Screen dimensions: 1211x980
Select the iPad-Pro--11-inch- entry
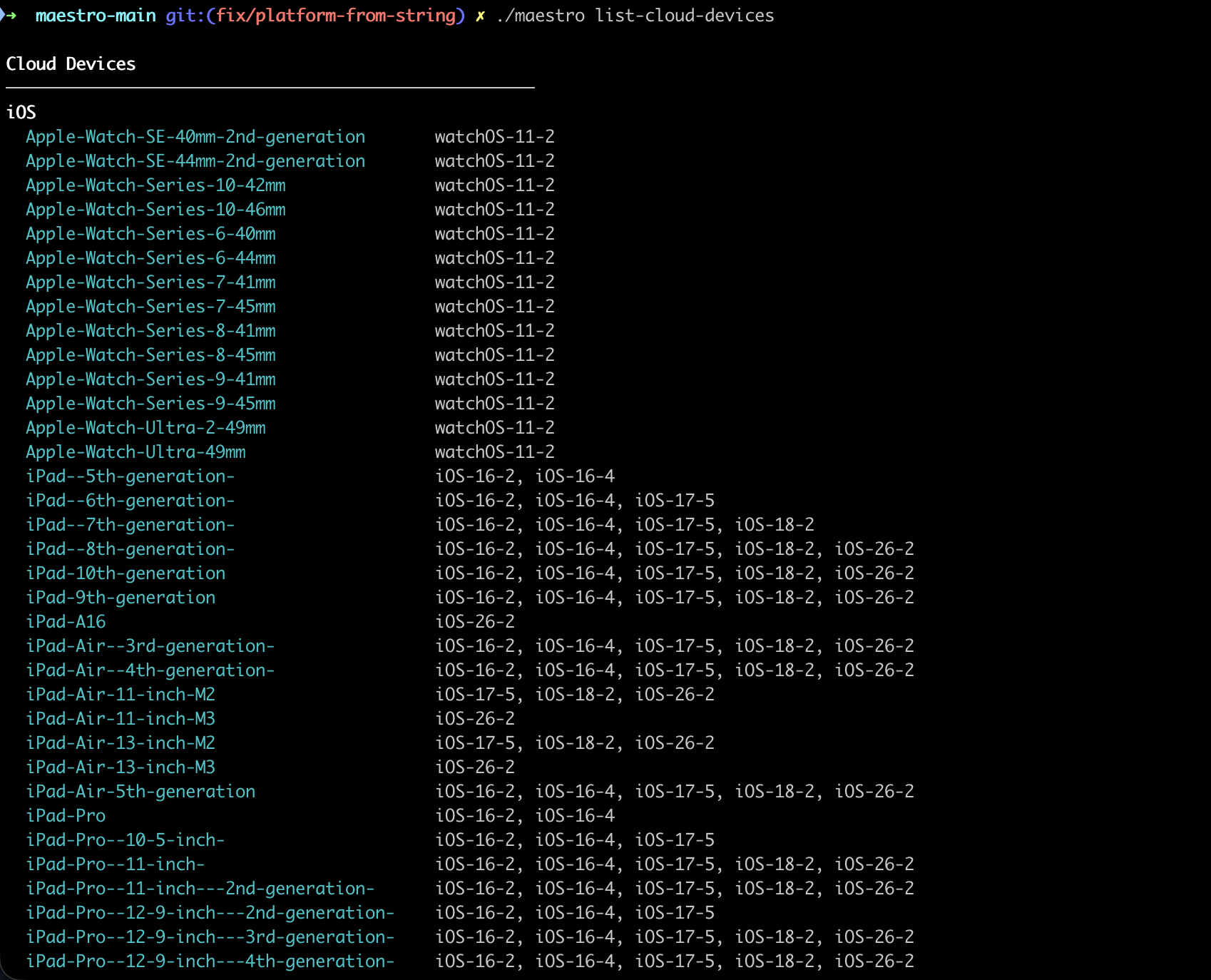pyautogui.click(x=116, y=864)
